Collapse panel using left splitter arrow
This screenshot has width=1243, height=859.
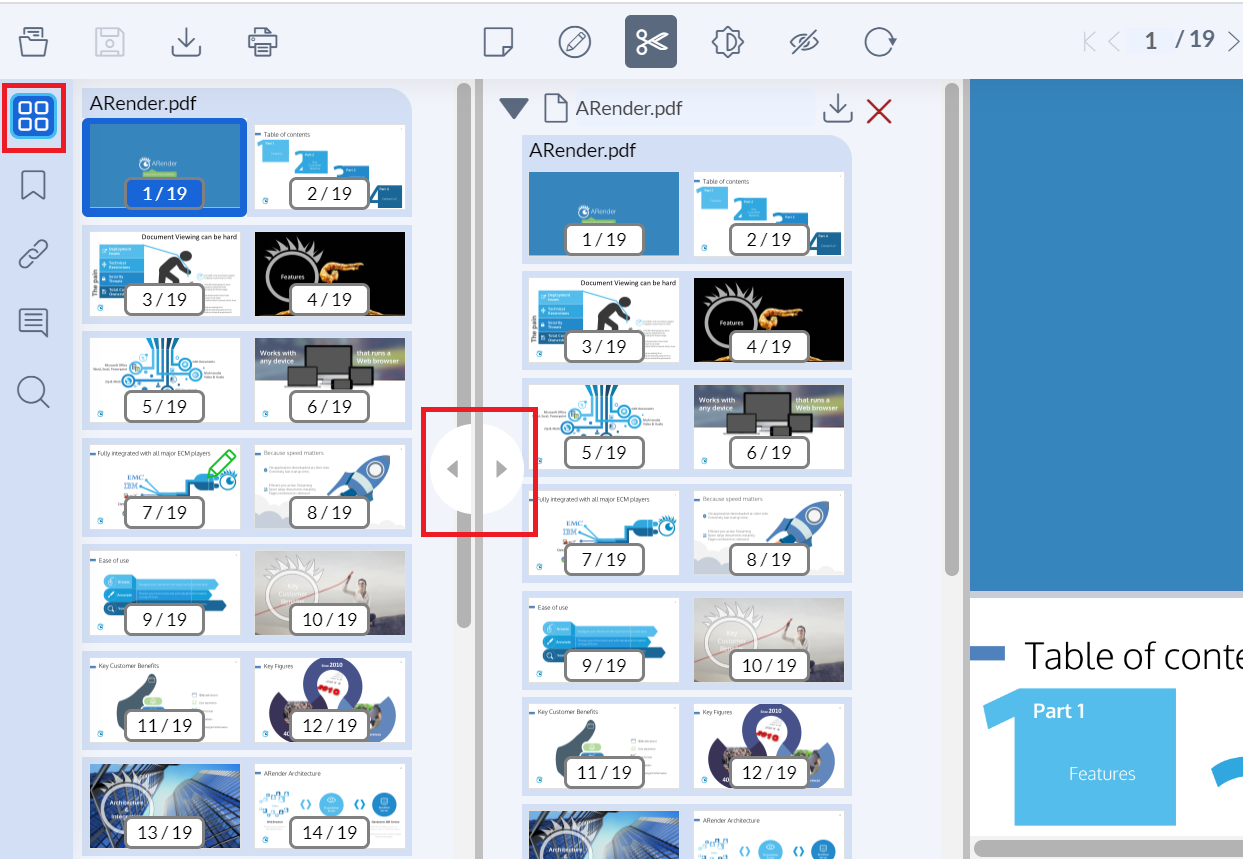click(452, 469)
